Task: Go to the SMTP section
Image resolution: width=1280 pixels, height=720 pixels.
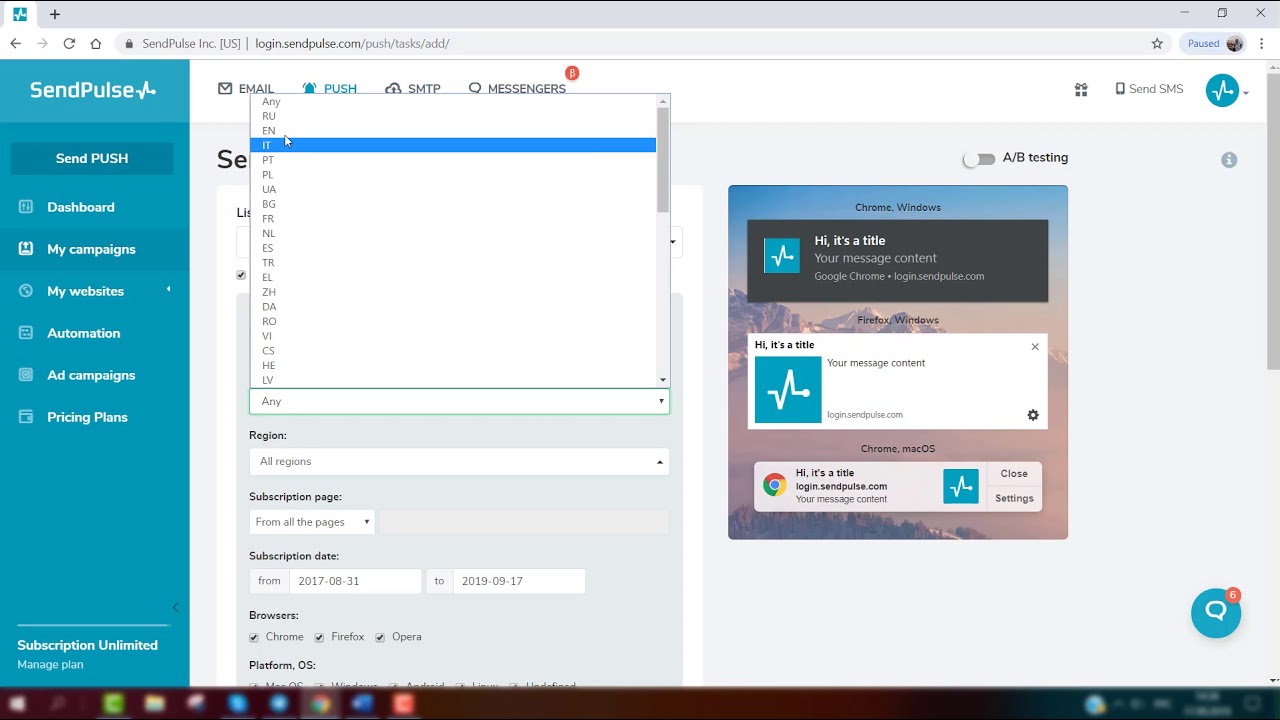Action: click(x=412, y=89)
